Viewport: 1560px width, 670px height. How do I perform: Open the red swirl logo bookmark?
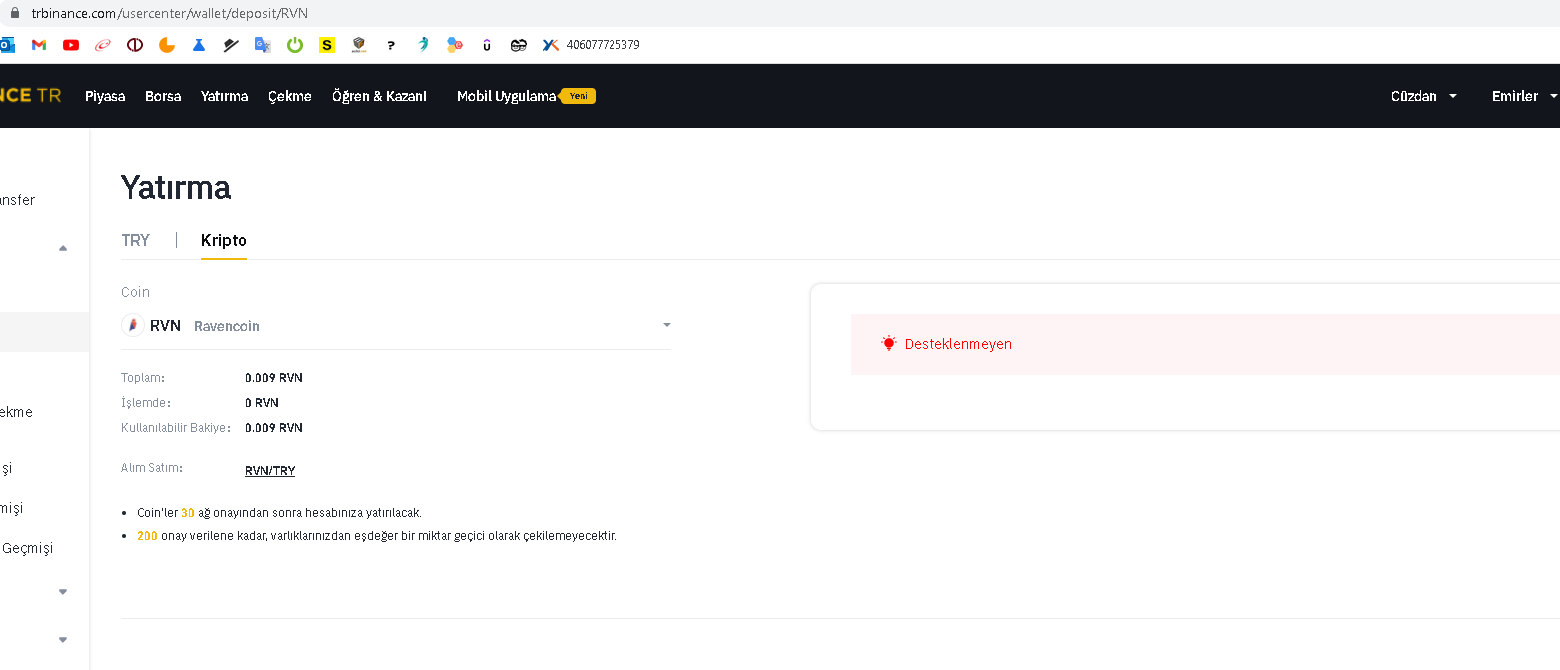click(x=103, y=45)
